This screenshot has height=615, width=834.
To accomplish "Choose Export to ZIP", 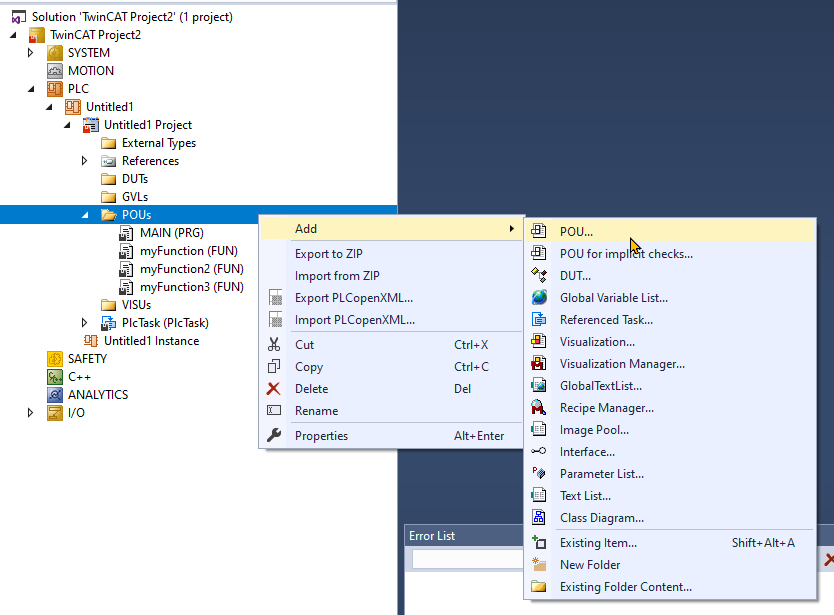I will point(329,254).
